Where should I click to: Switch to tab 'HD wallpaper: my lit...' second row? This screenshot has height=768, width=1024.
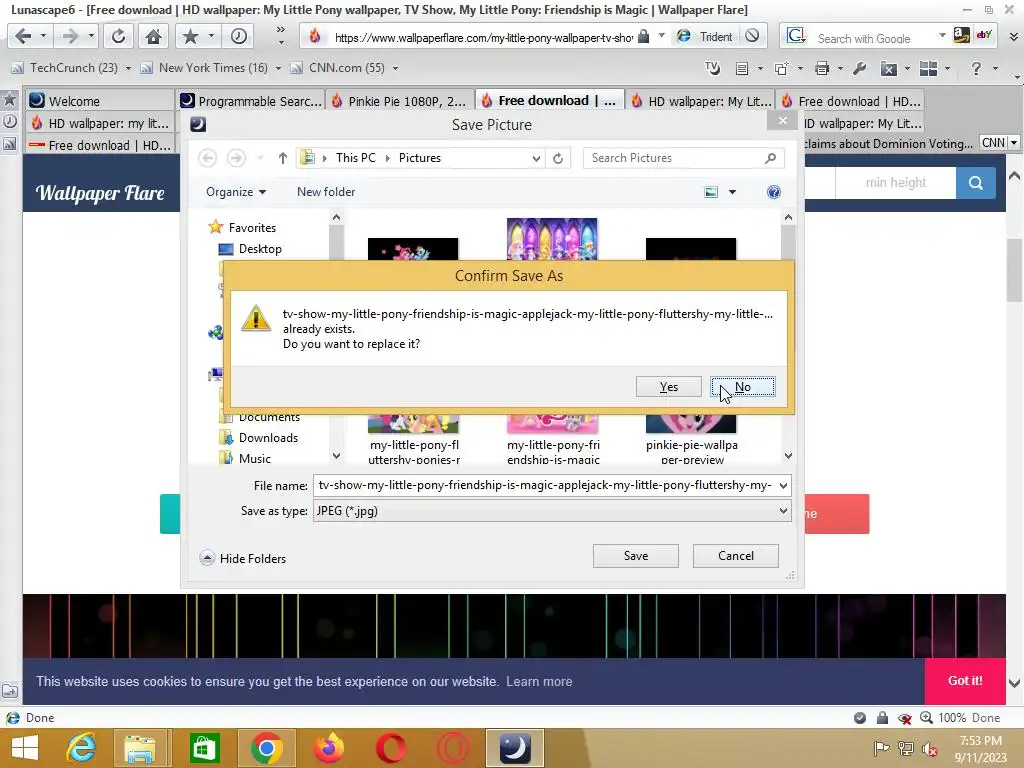100,123
